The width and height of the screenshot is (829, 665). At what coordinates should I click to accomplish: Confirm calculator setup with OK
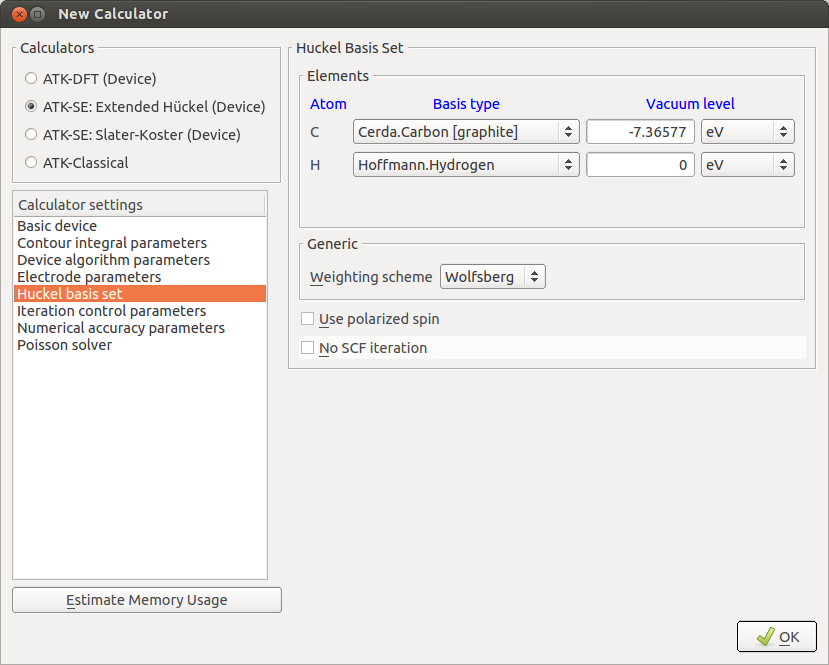click(776, 636)
